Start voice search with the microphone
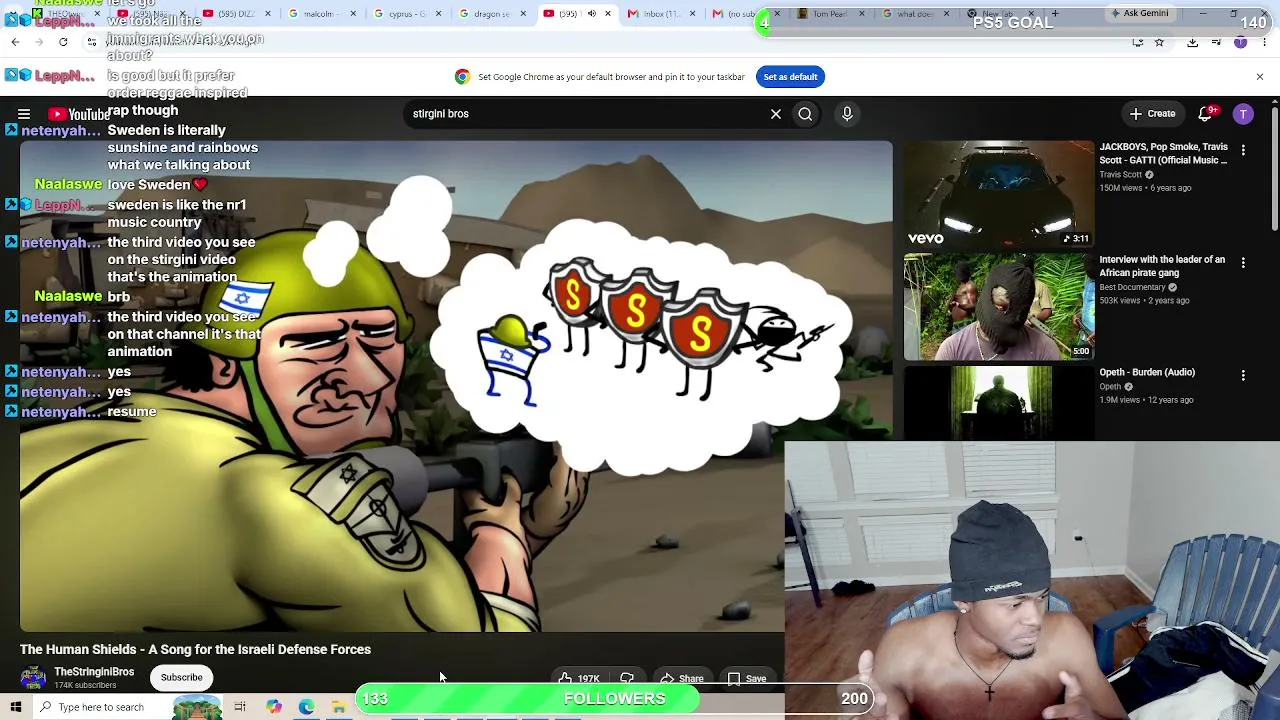Viewport: 1280px width, 720px height. tap(847, 114)
